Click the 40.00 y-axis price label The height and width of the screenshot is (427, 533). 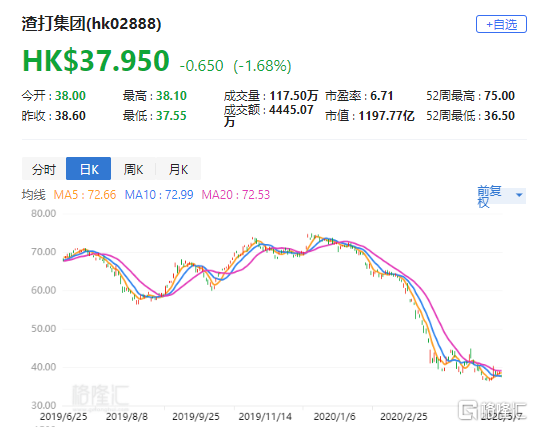pyautogui.click(x=44, y=367)
